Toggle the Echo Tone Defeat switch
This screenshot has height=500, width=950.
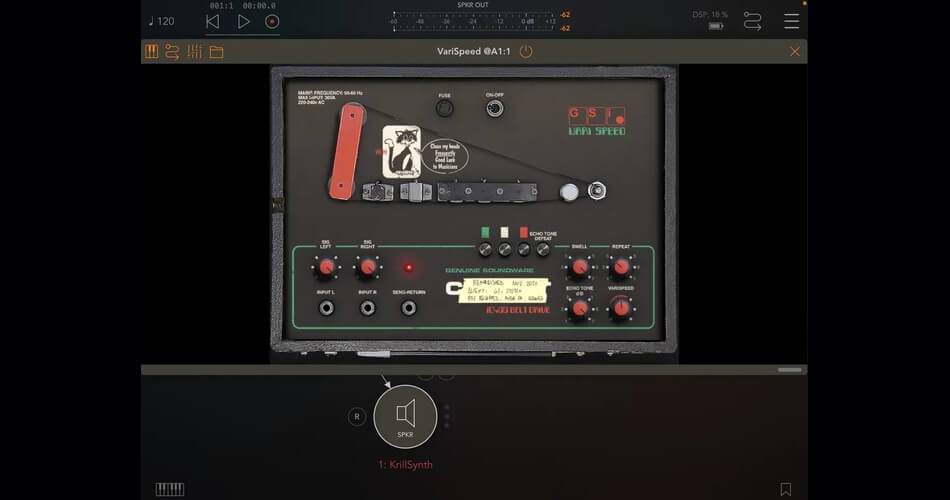pos(543,248)
